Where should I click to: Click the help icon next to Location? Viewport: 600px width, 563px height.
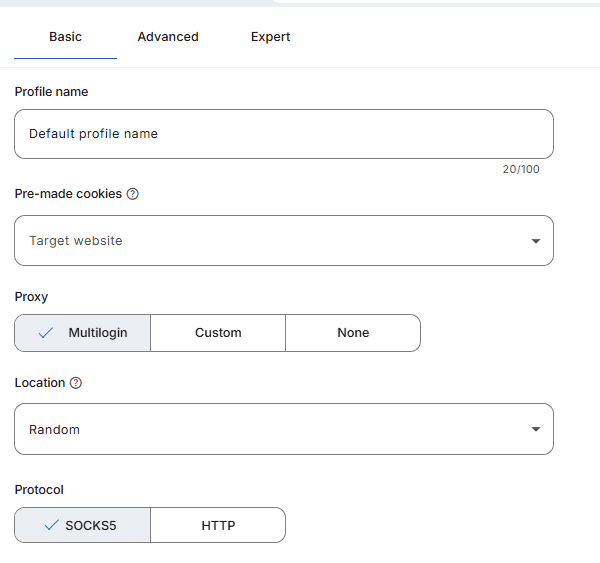click(76, 383)
